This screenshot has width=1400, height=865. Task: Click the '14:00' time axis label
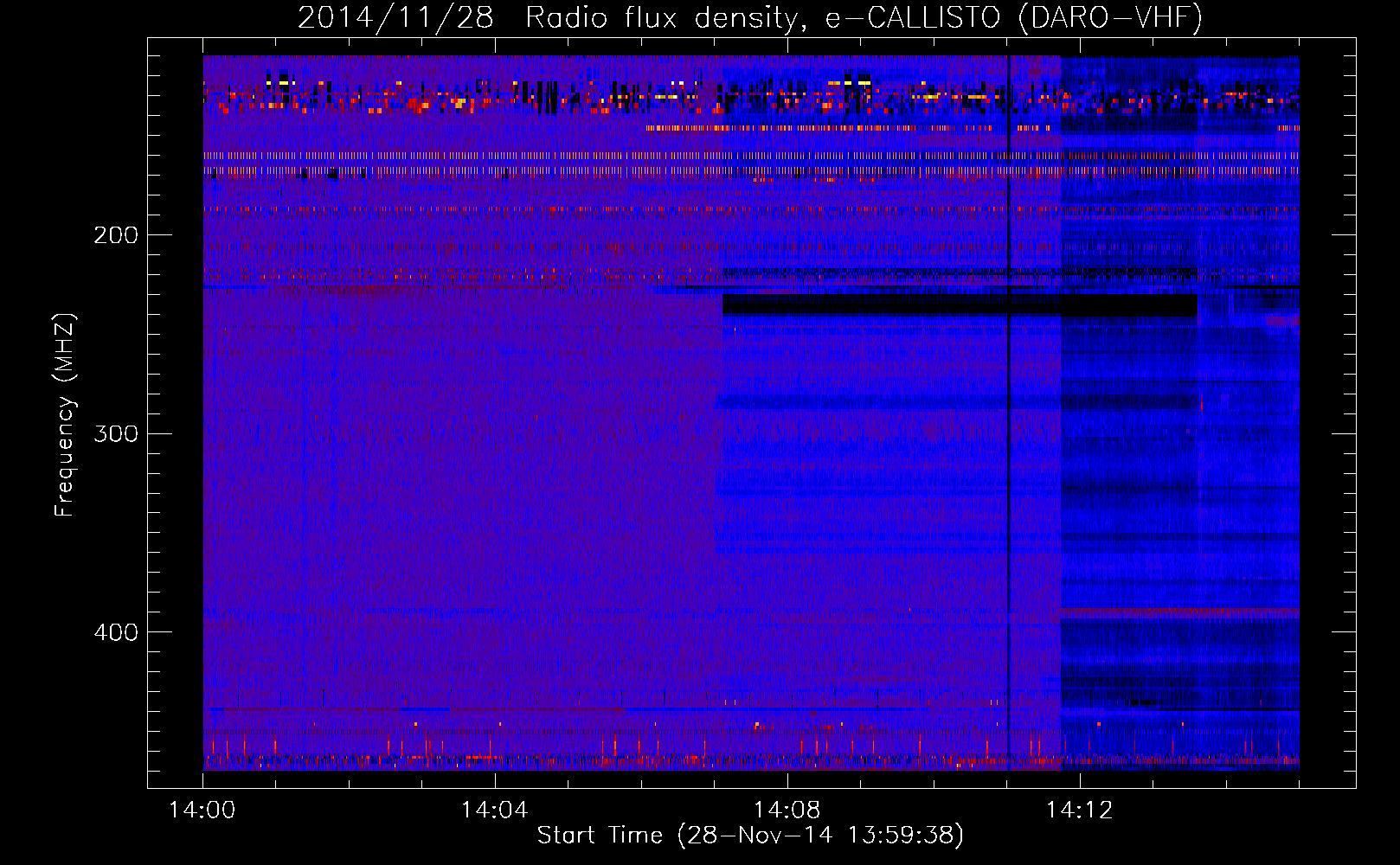202,811
